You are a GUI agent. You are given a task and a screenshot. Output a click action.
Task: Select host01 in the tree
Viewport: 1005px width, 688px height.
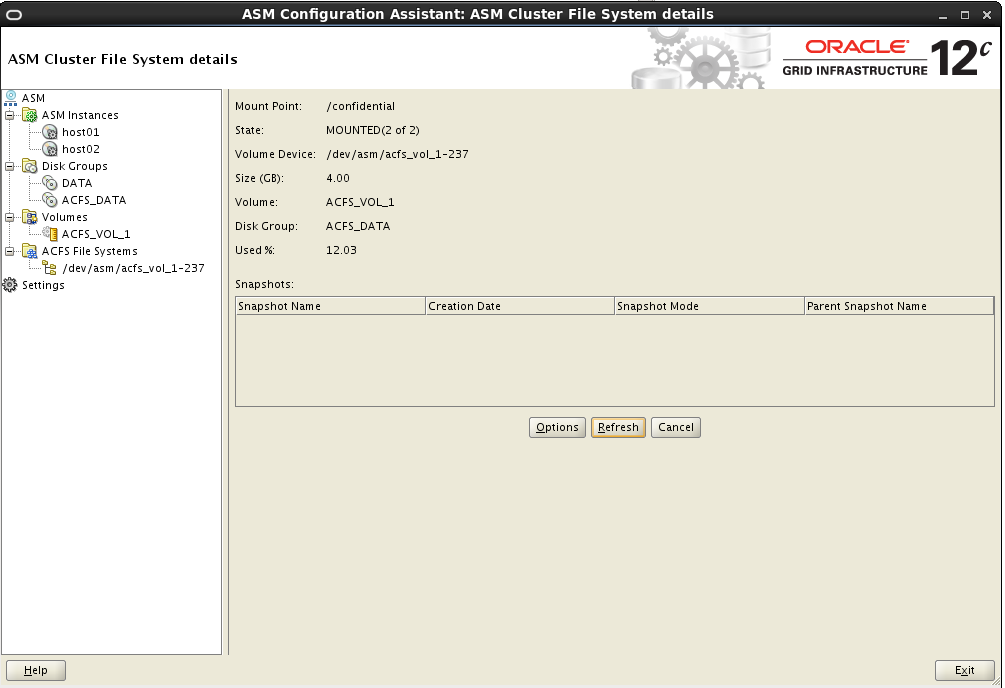coord(81,132)
